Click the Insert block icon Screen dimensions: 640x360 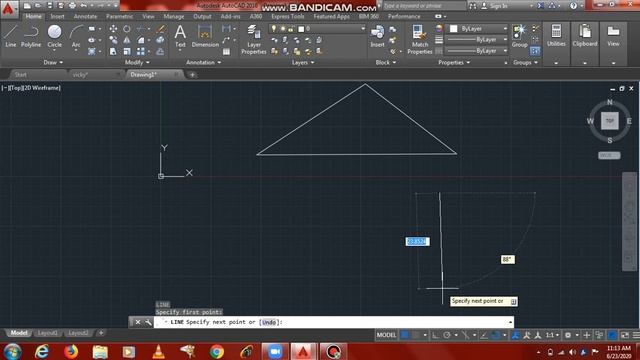[x=377, y=36]
